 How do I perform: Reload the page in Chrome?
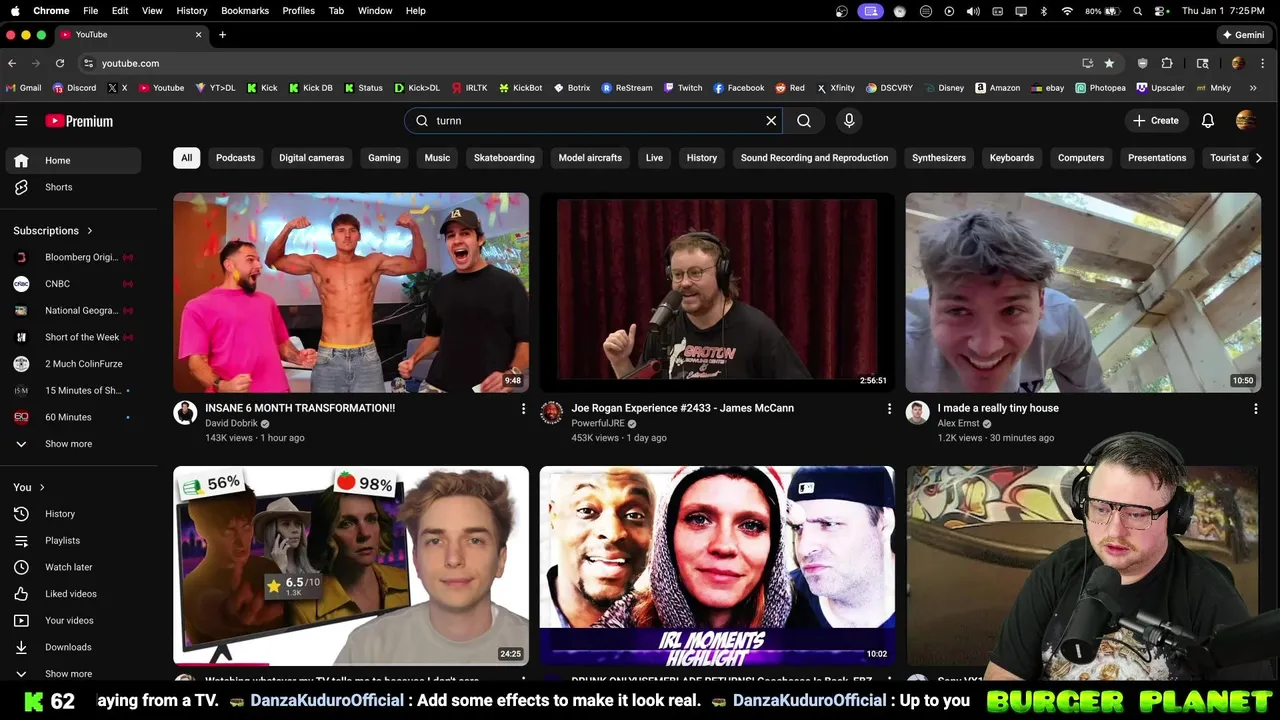(60, 63)
